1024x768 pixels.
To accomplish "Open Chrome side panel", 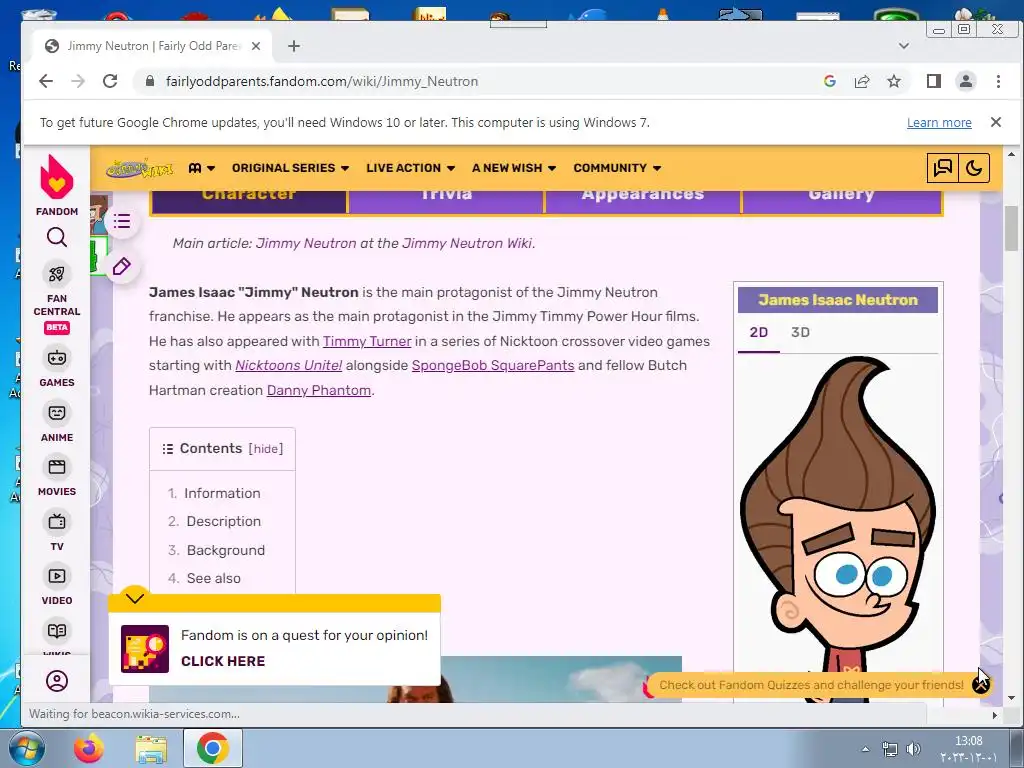I will pyautogui.click(x=934, y=81).
